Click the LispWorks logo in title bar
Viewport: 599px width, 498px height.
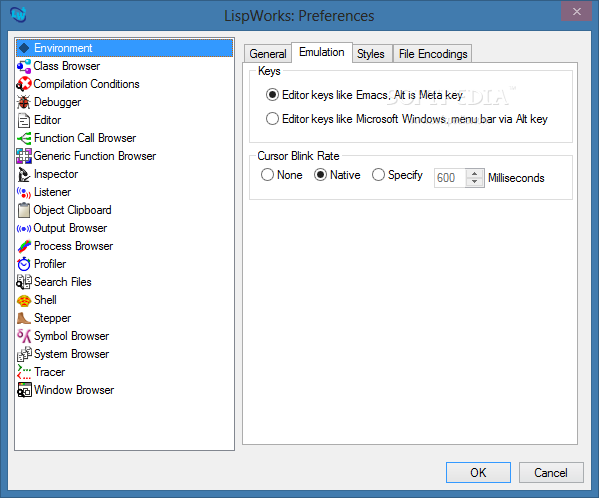point(18,15)
